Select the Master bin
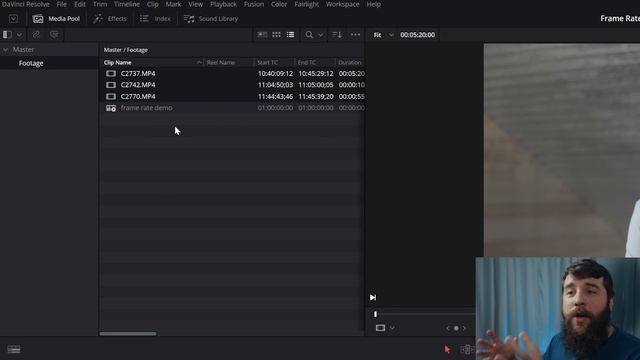Screen dimensions: 640x360 (23, 49)
